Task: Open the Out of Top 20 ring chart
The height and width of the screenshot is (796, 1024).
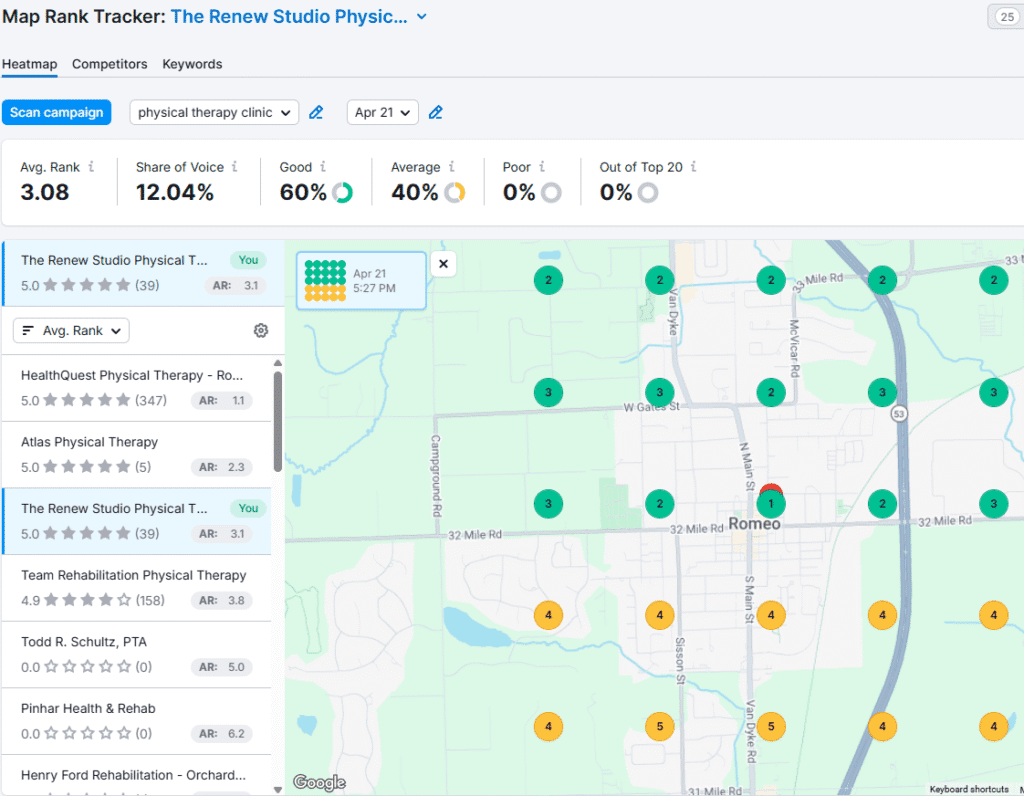Action: (648, 193)
